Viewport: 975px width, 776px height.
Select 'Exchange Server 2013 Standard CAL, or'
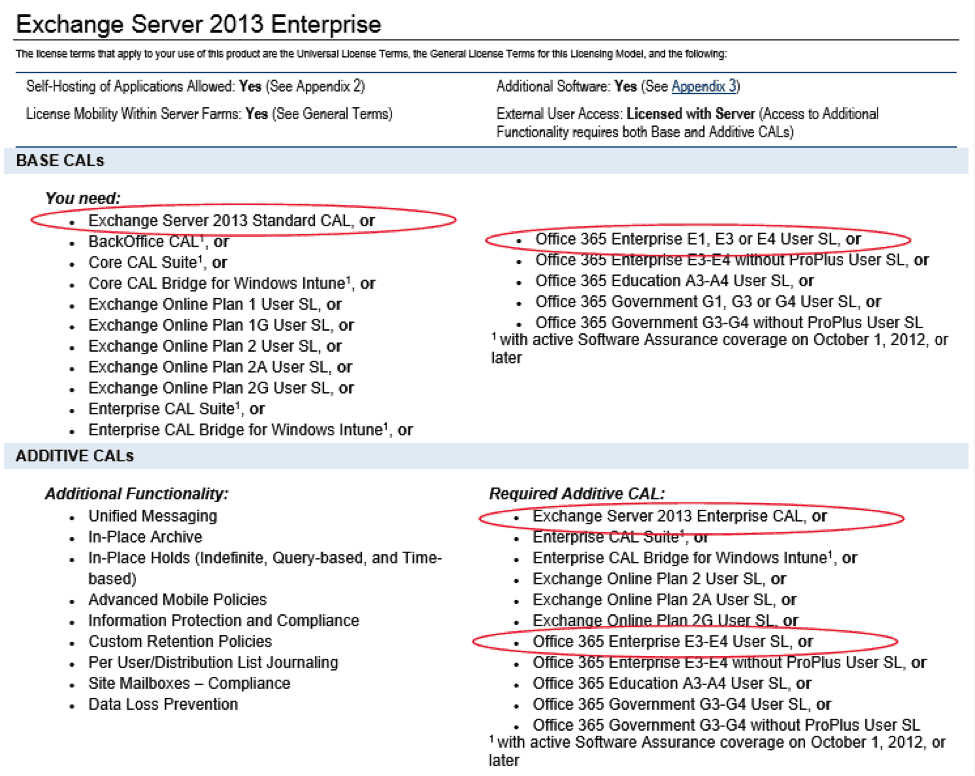[231, 221]
